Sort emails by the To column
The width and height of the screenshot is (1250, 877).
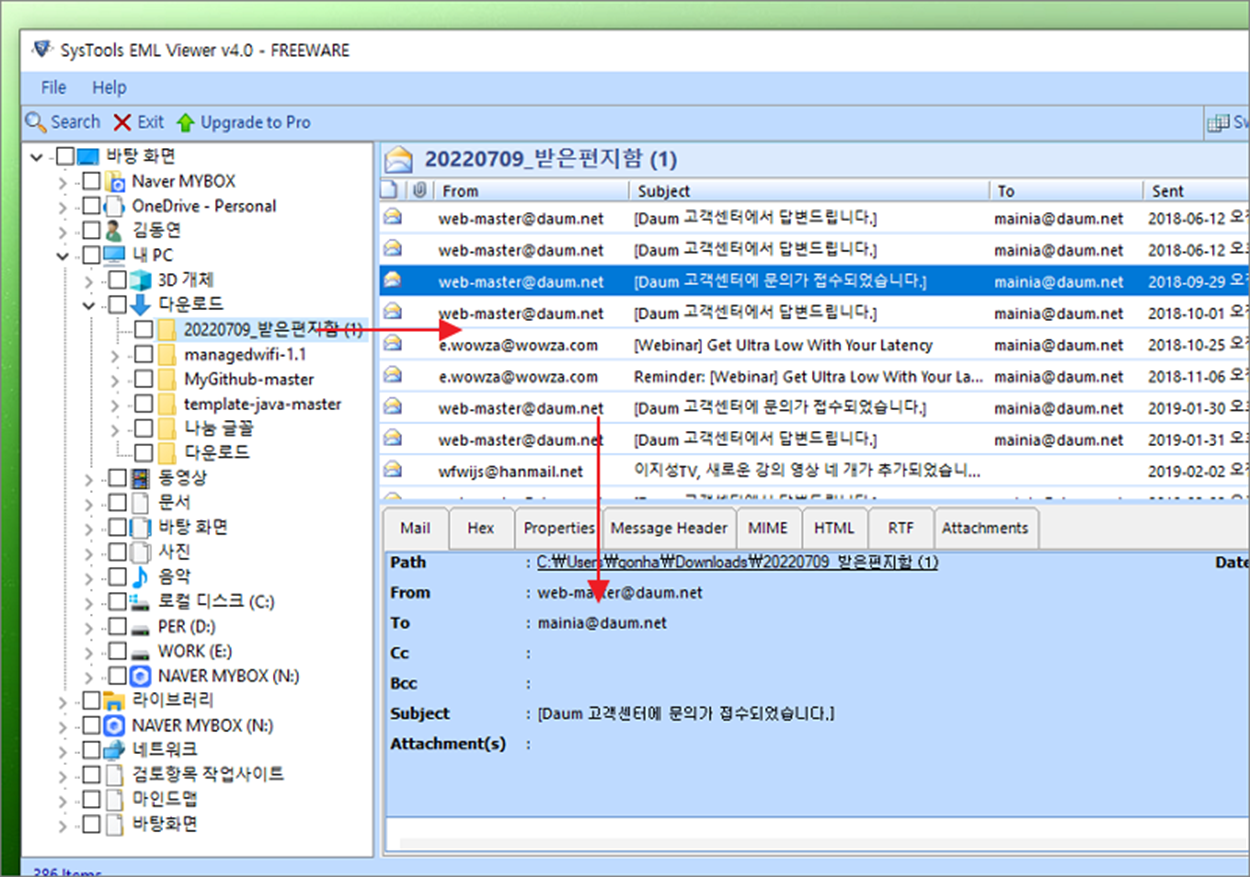click(x=1067, y=190)
